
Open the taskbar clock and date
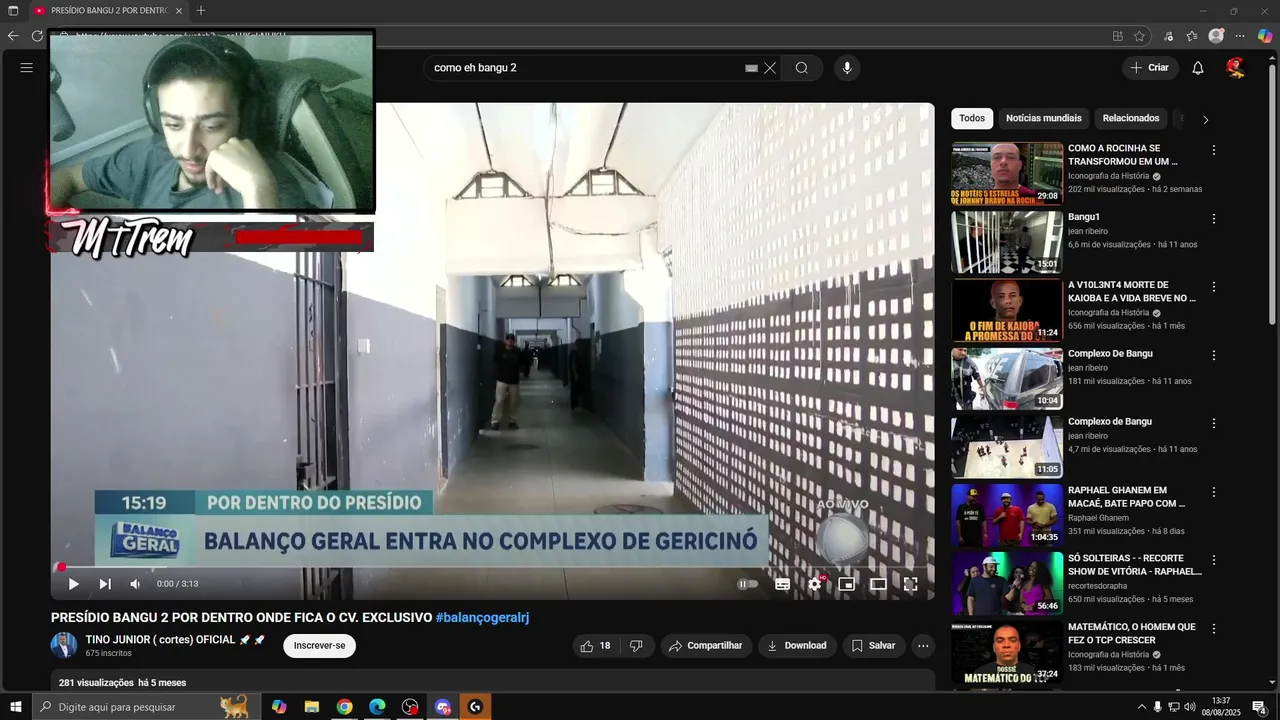tap(1221, 707)
